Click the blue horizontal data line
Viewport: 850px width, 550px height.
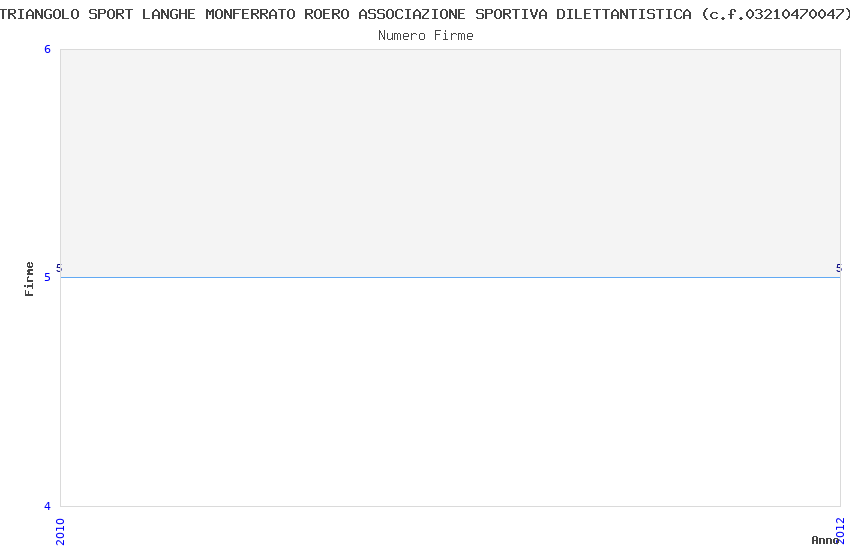click(450, 277)
